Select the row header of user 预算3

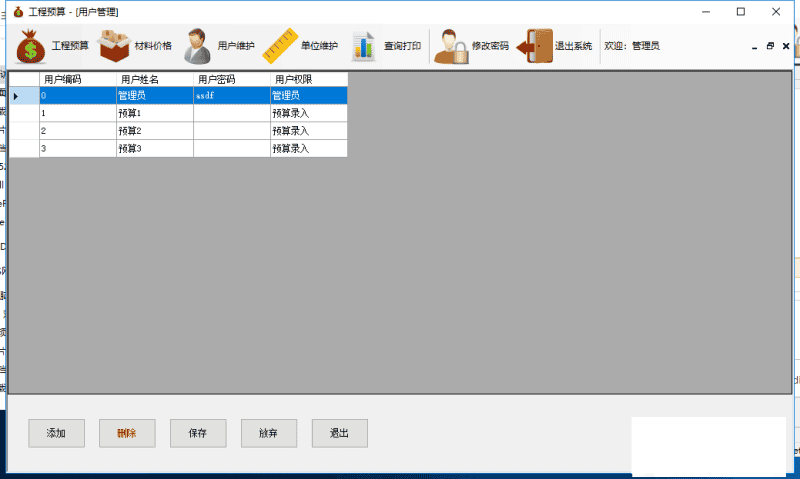[x=24, y=148]
